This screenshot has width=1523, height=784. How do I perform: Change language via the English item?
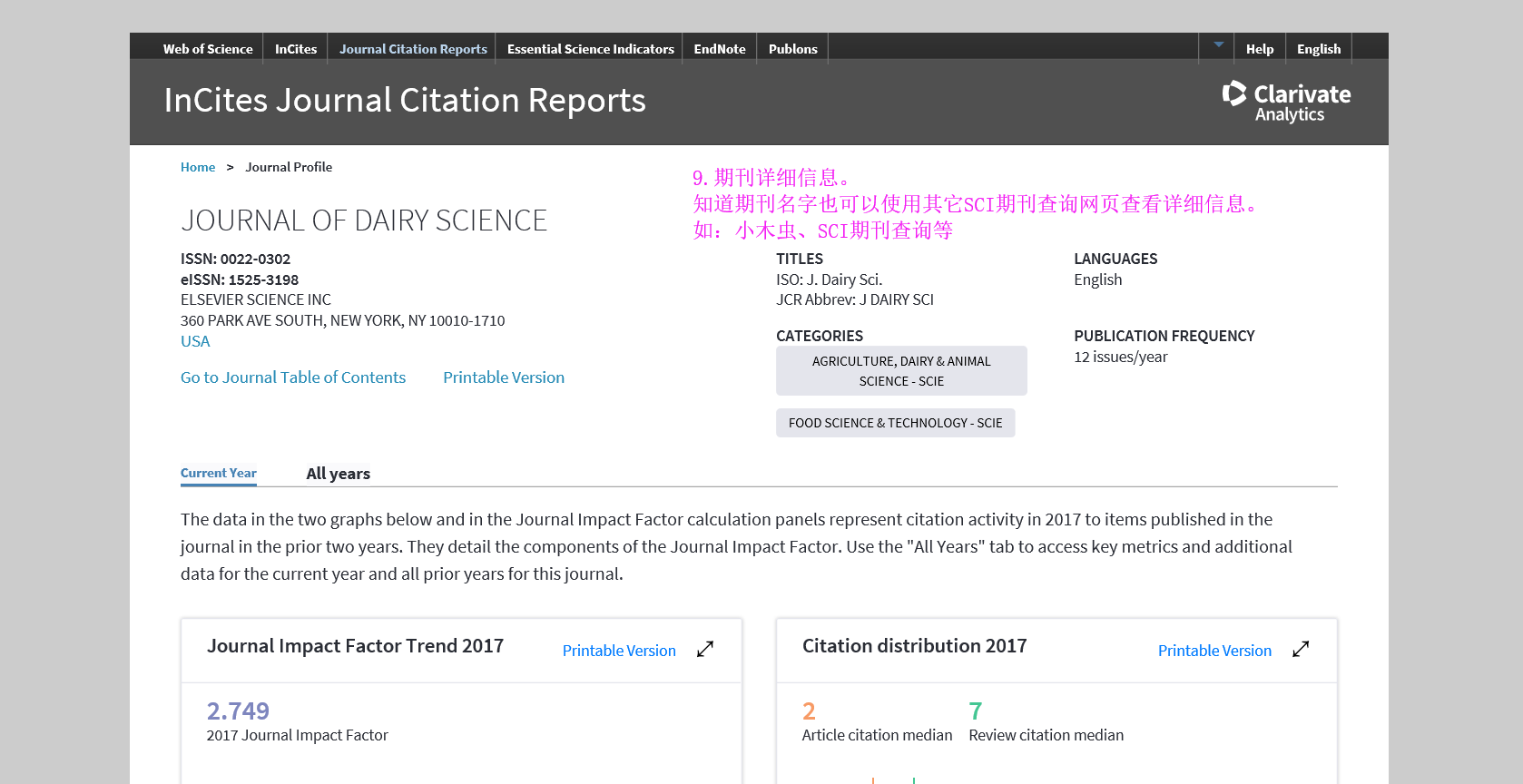point(1319,49)
